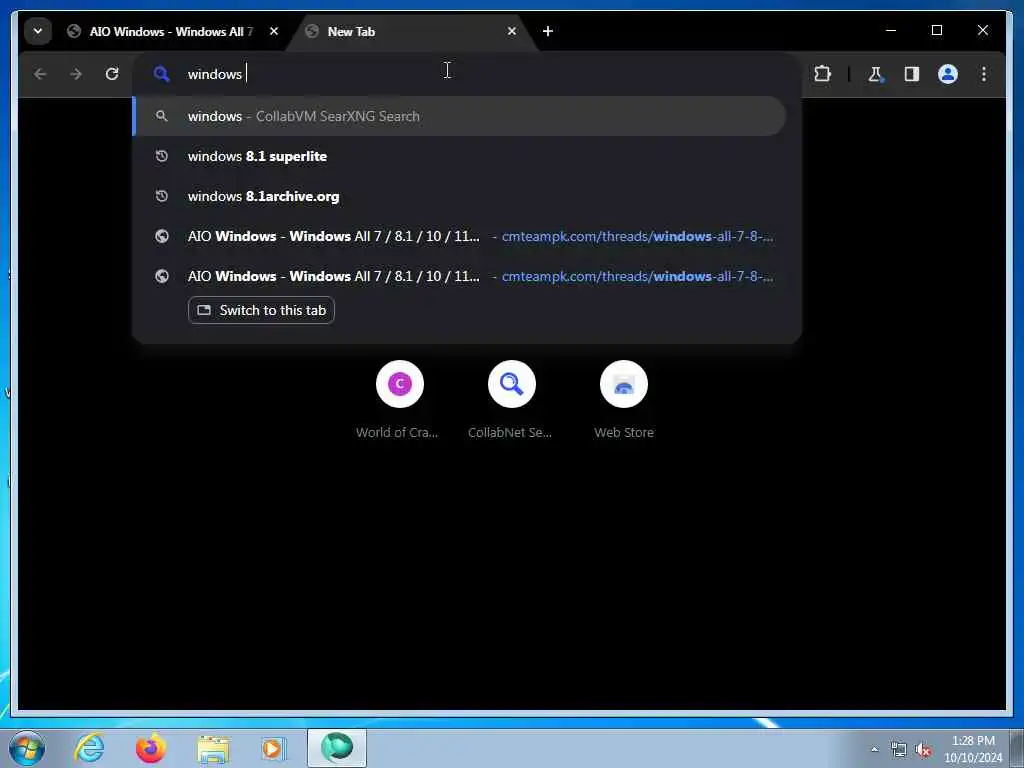Viewport: 1024px width, 768px height.
Task: Close the New Tab tab
Action: point(512,31)
